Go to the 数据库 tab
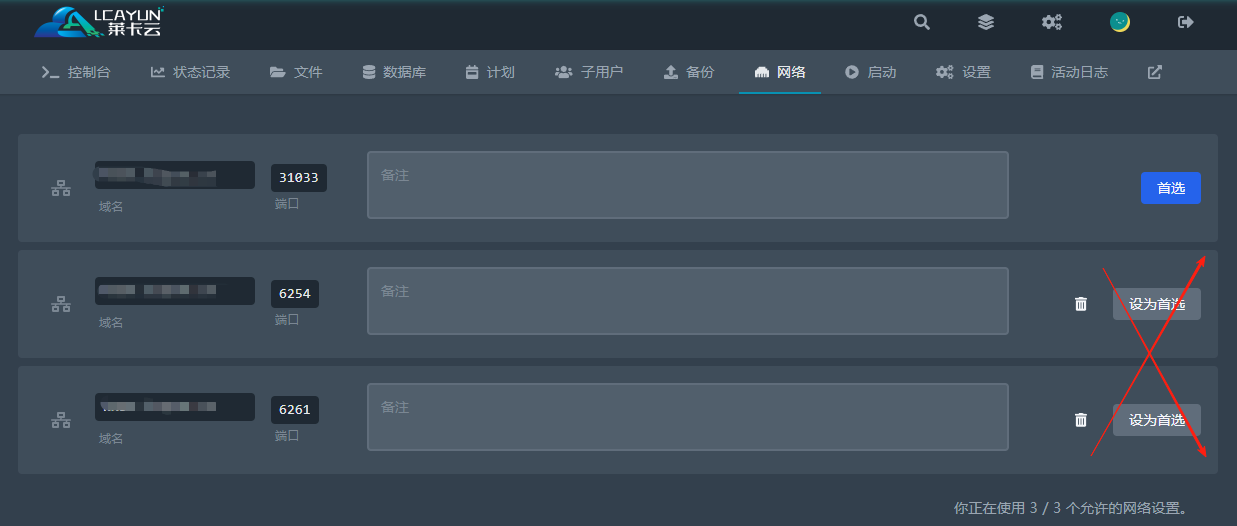The image size is (1237, 526). pyautogui.click(x=394, y=72)
